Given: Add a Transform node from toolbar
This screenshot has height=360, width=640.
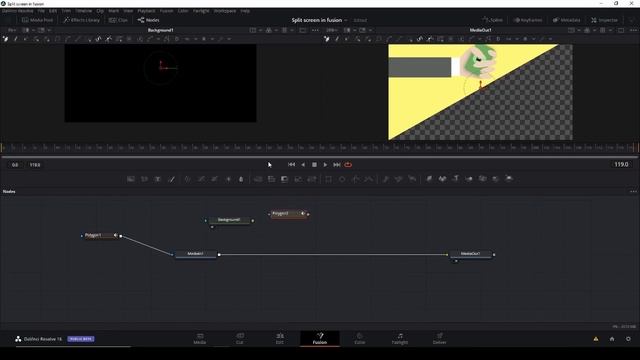Looking at the screenshot, I should pos(312,179).
